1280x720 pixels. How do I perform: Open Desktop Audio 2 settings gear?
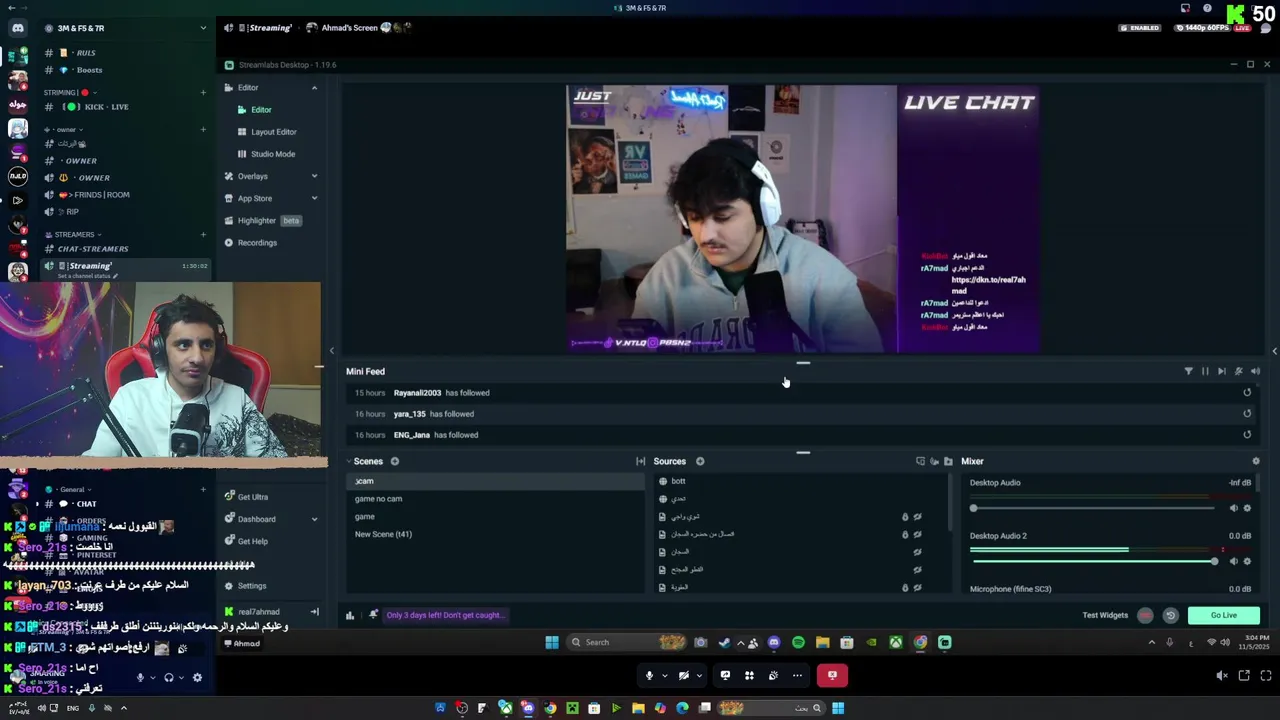pos(1246,561)
